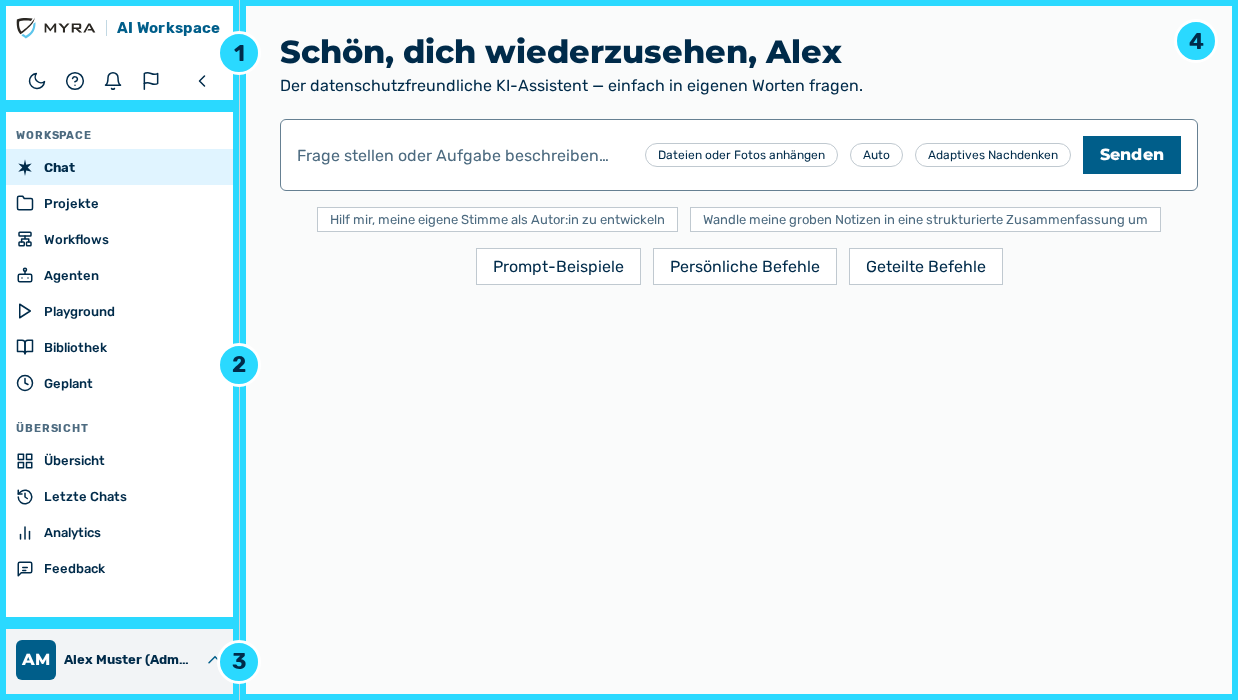Open Projekte folder icon
The width and height of the screenshot is (1239, 700).
[x=25, y=203]
